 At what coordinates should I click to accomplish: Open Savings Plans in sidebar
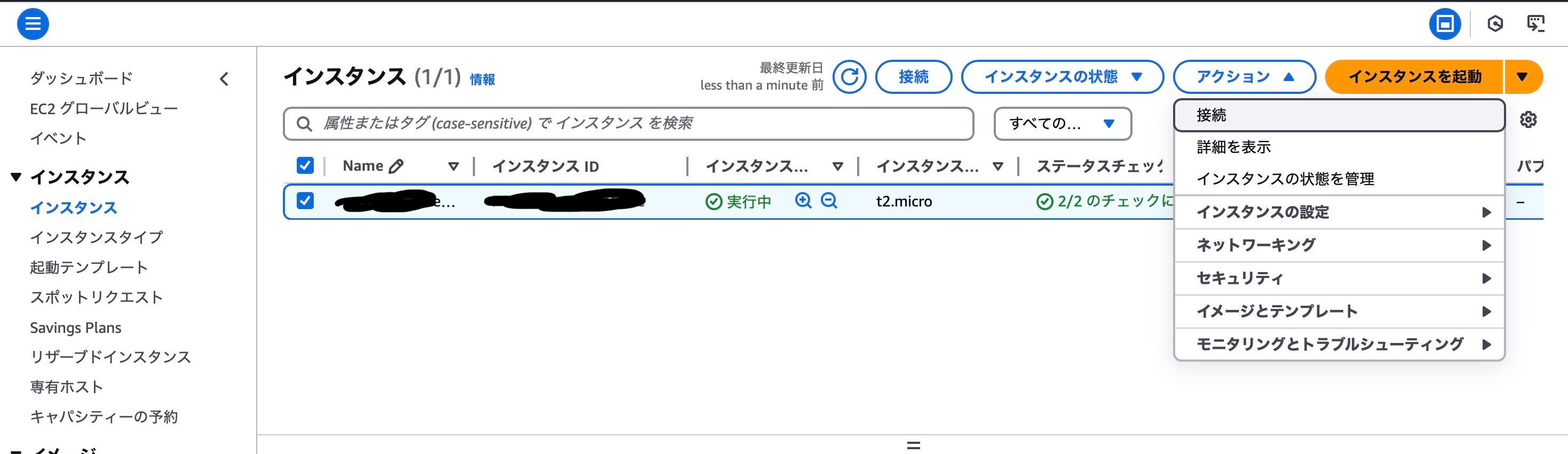pyautogui.click(x=75, y=328)
